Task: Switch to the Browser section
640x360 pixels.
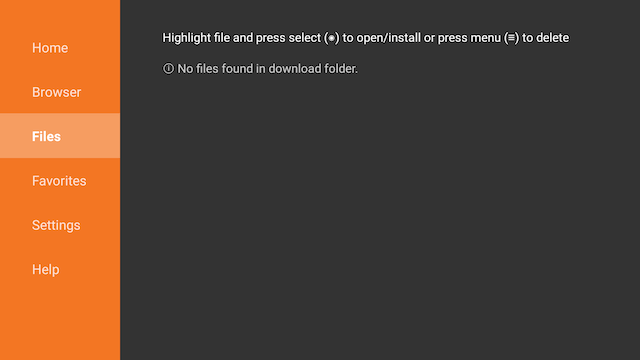Action: pyautogui.click(x=60, y=92)
